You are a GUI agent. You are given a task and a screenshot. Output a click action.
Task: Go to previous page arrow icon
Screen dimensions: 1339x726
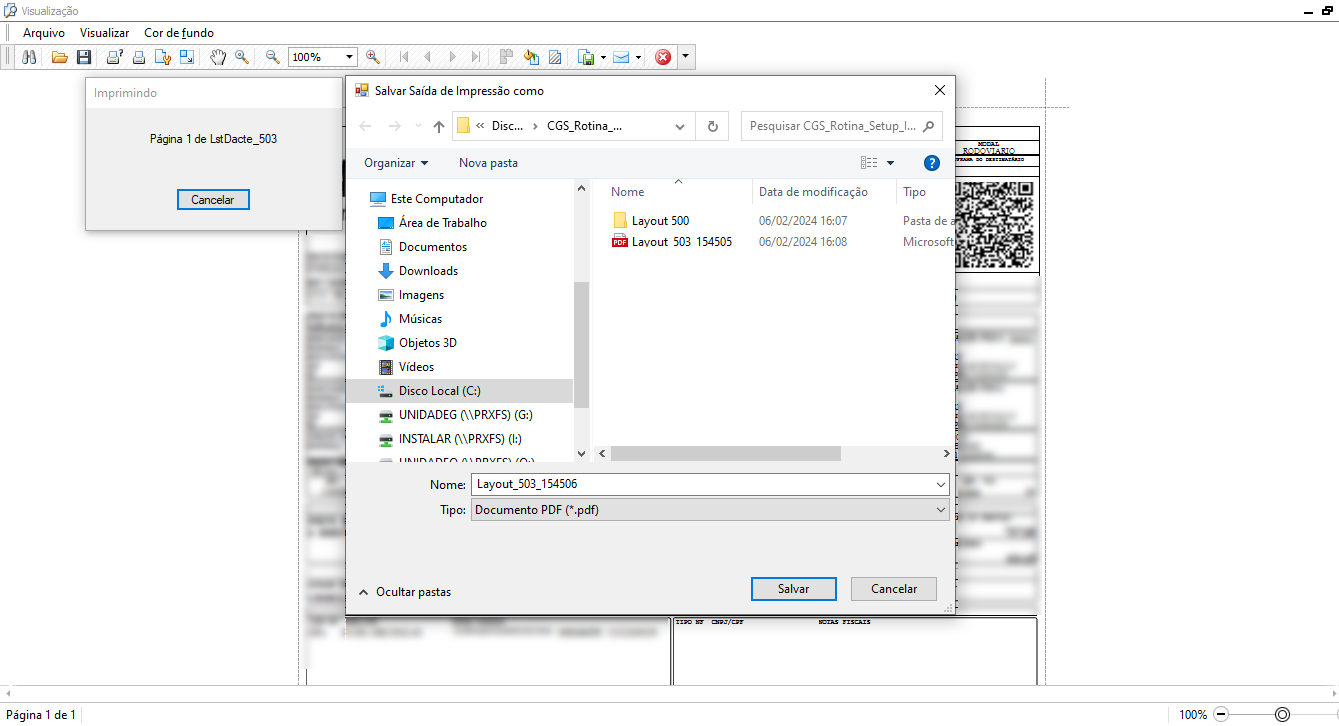point(428,57)
